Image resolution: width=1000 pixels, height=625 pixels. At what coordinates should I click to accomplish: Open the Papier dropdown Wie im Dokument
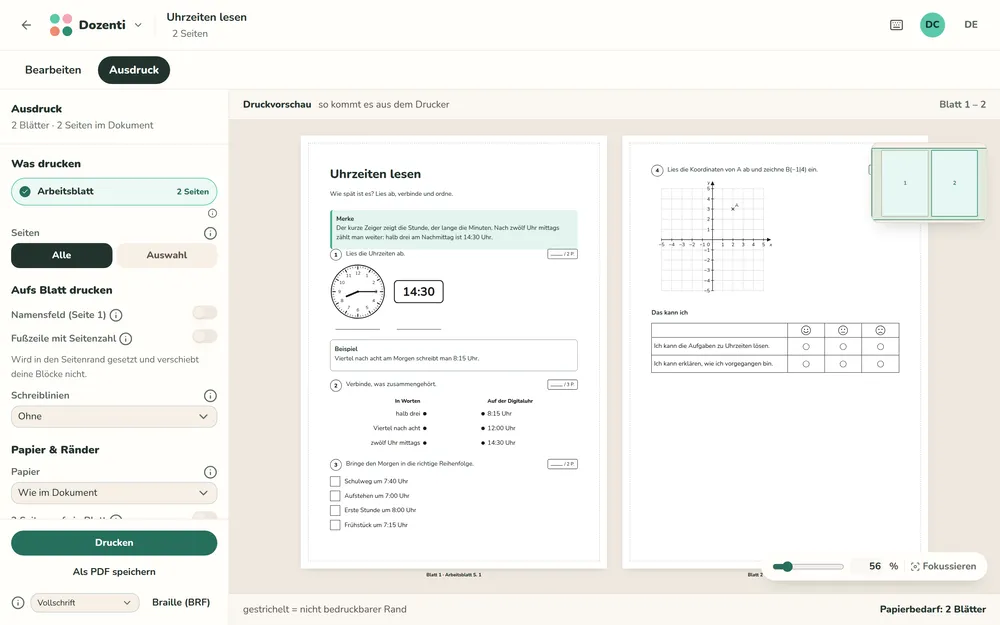tap(114, 493)
